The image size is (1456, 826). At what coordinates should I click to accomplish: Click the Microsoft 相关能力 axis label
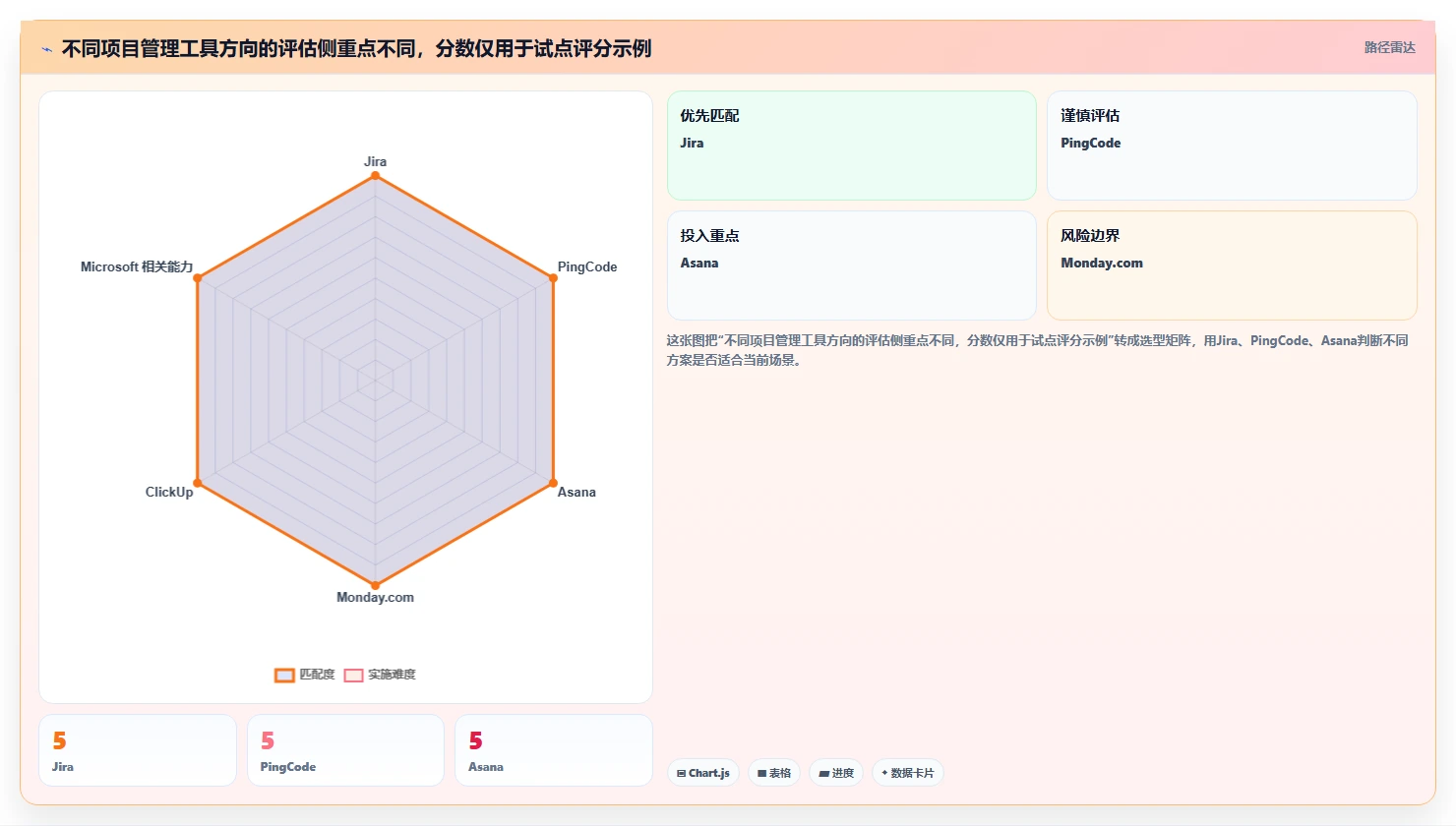[x=137, y=266]
